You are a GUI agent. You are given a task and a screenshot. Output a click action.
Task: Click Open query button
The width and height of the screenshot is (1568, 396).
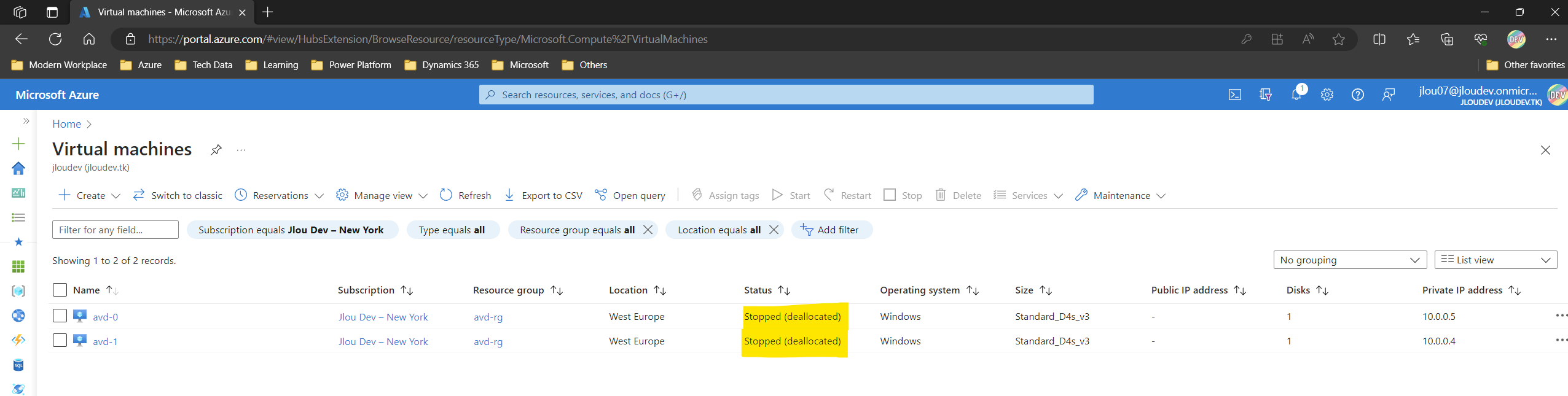click(x=630, y=195)
